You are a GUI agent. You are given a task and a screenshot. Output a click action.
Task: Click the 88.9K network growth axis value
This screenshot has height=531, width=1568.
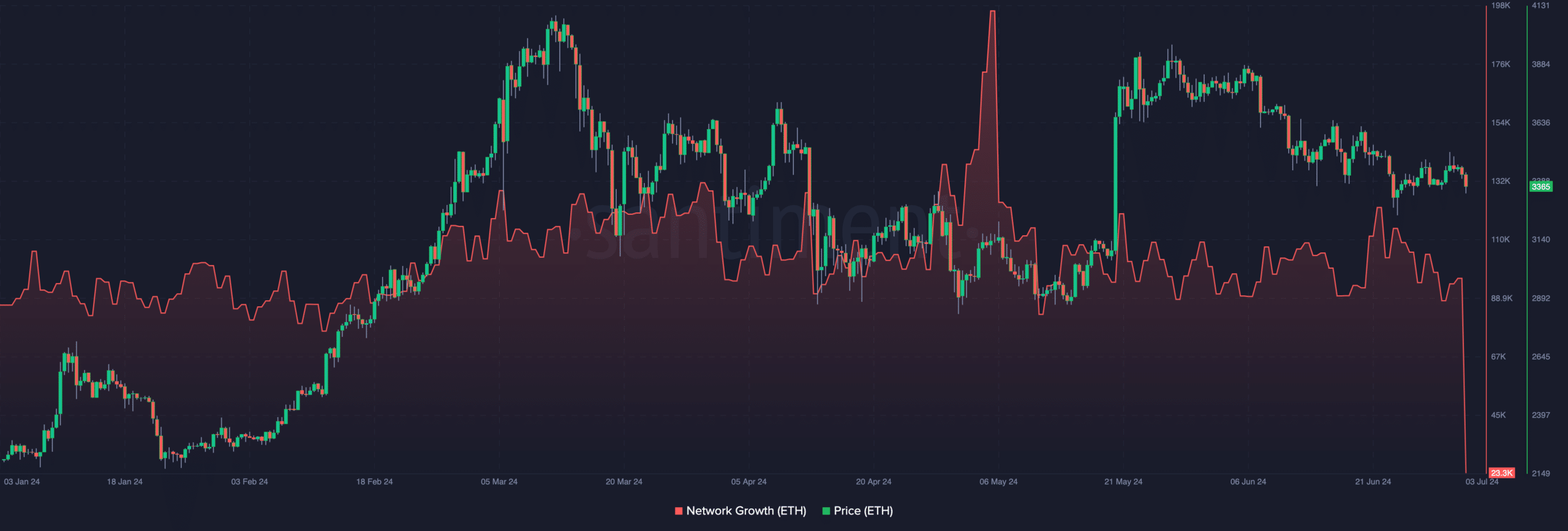coord(1502,298)
